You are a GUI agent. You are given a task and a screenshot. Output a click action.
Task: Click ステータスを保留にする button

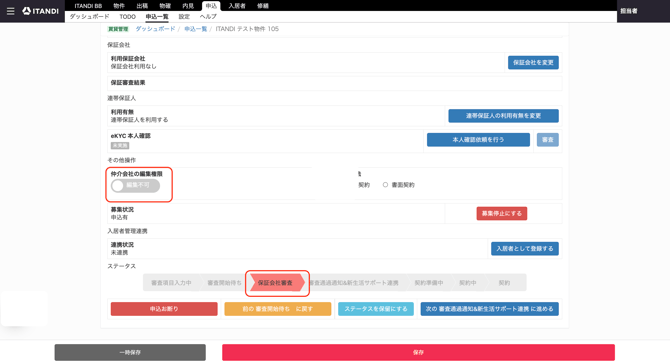pos(376,309)
